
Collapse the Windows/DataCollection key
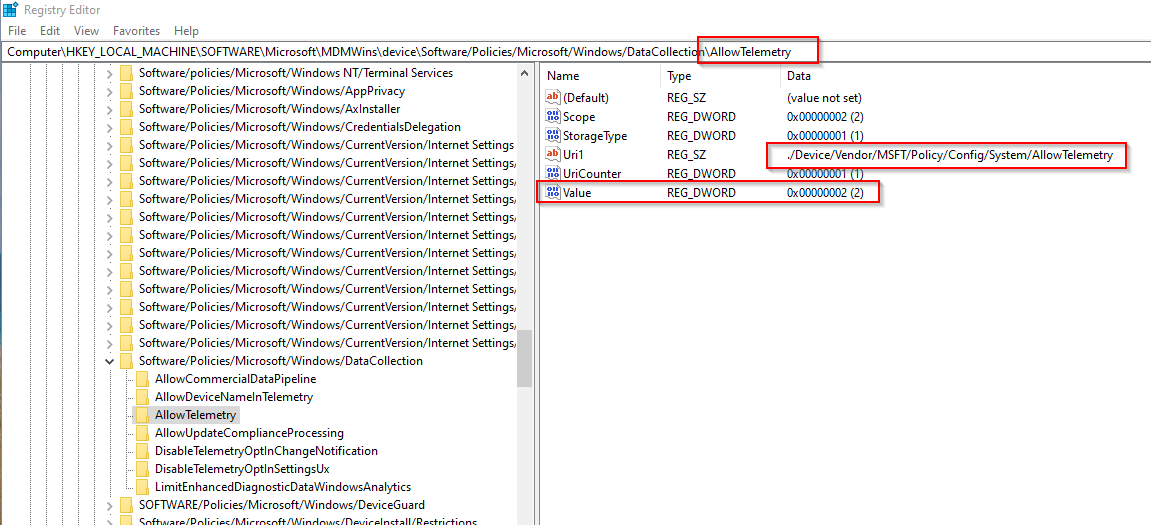(110, 361)
